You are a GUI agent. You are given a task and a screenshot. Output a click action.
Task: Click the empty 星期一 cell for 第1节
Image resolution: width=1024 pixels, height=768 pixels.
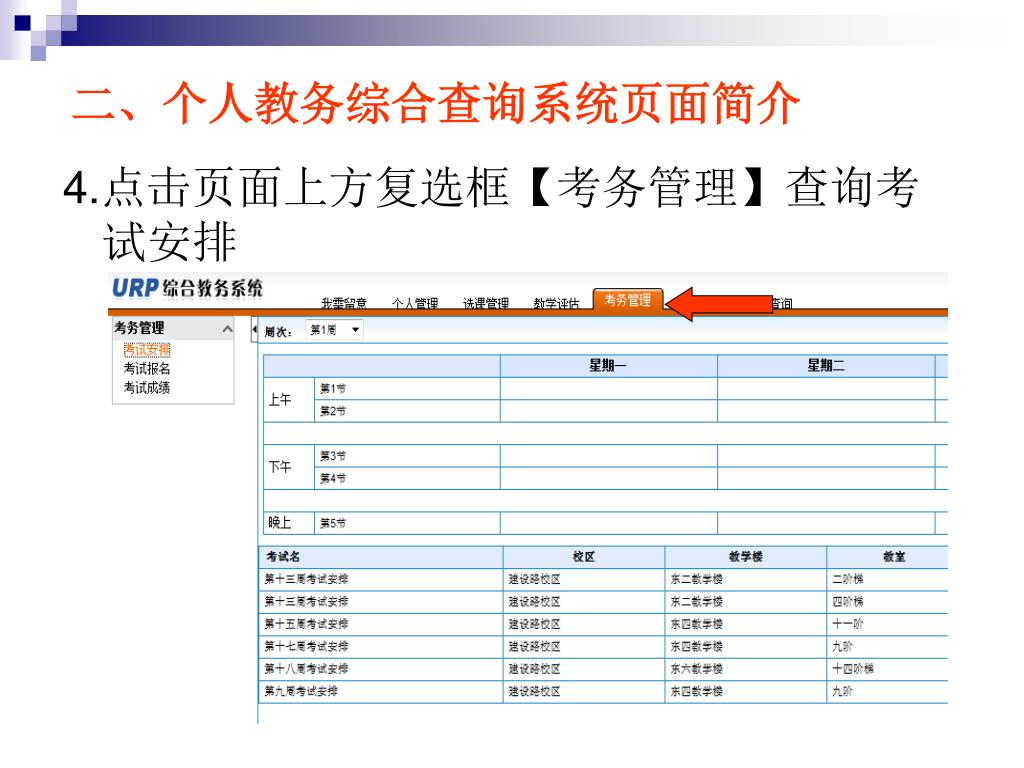click(608, 389)
